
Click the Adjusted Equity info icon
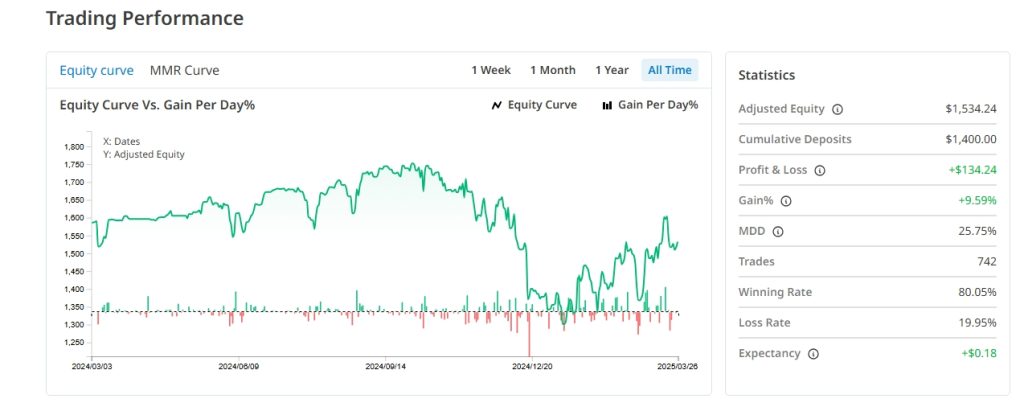(x=838, y=109)
